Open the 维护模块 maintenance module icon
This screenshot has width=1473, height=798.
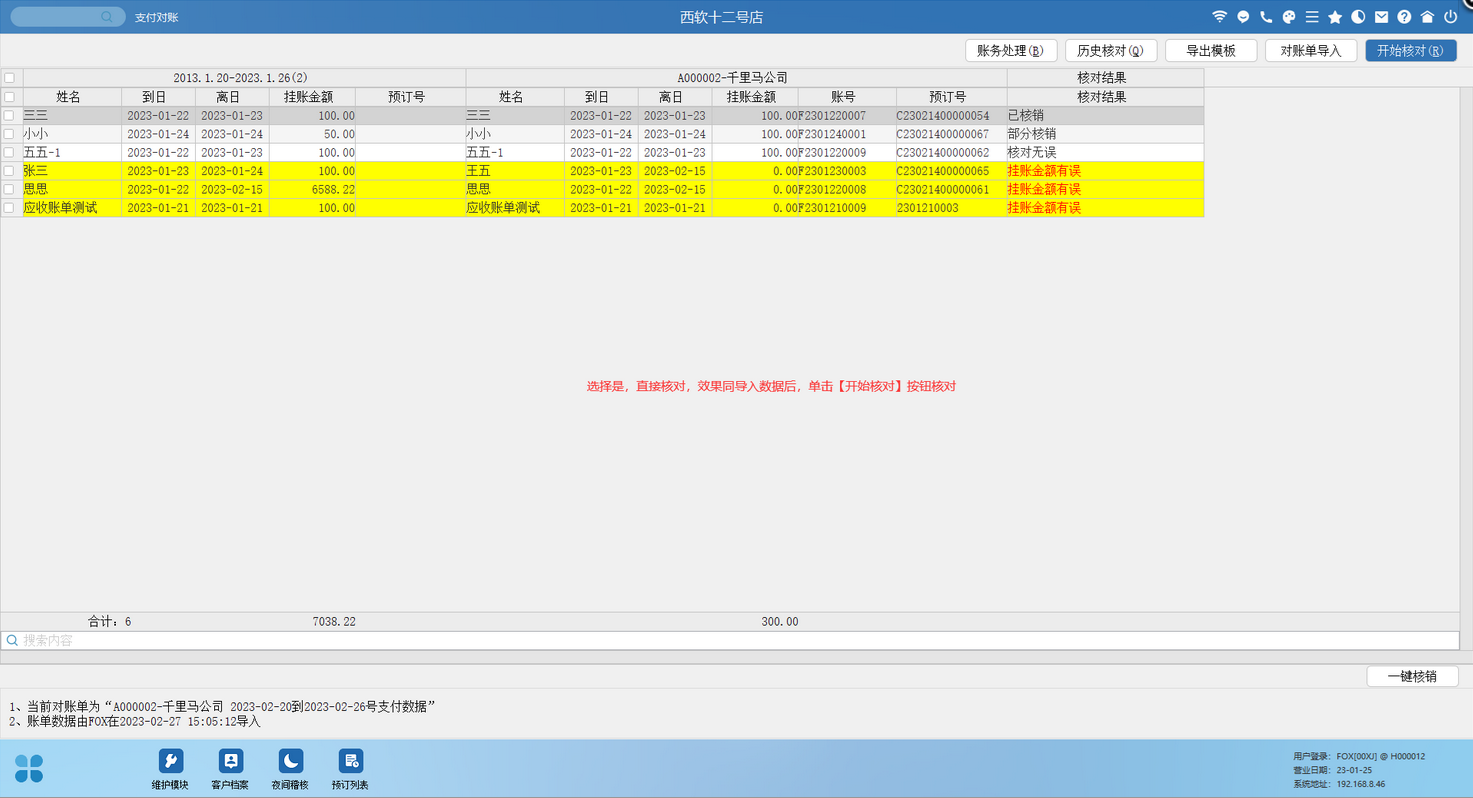coord(170,768)
